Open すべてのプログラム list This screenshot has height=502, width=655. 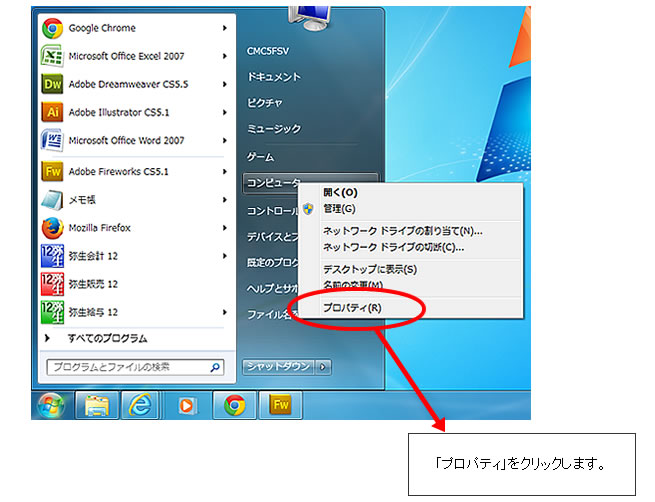(107, 338)
